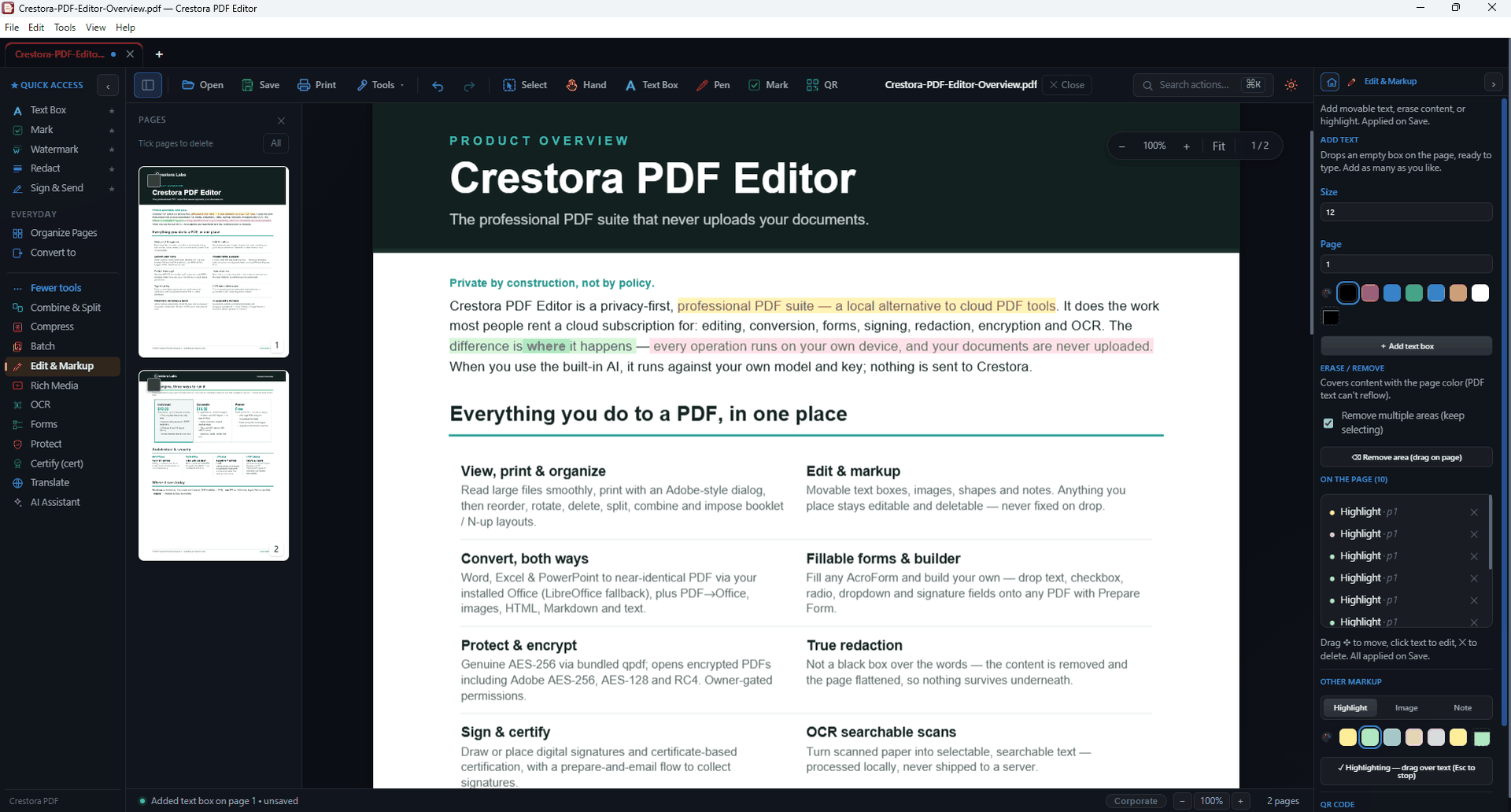The image size is (1511, 812).
Task: Open the QR tool in toolbar
Action: pos(822,85)
